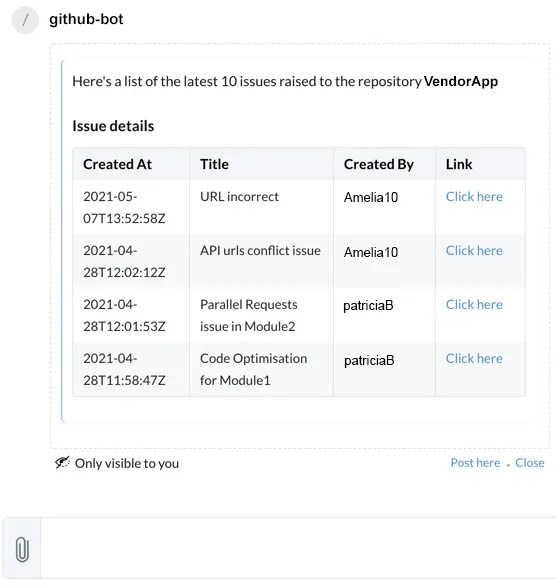Click the paperclip attachment icon

(x=22, y=549)
